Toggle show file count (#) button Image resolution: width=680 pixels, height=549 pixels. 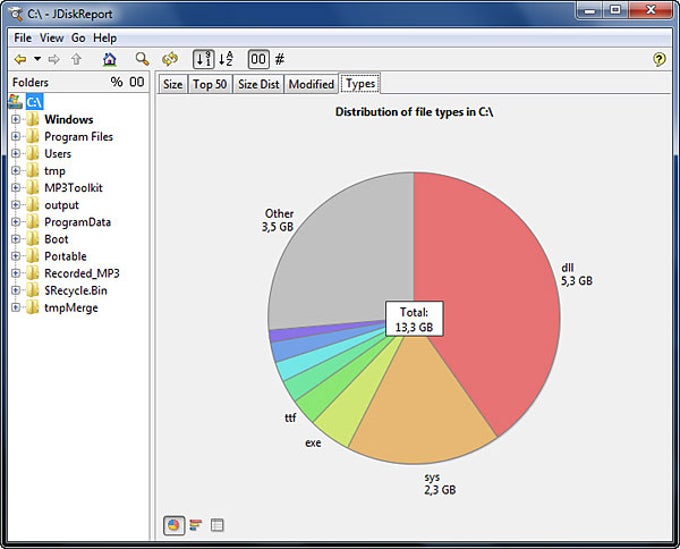pyautogui.click(x=280, y=59)
